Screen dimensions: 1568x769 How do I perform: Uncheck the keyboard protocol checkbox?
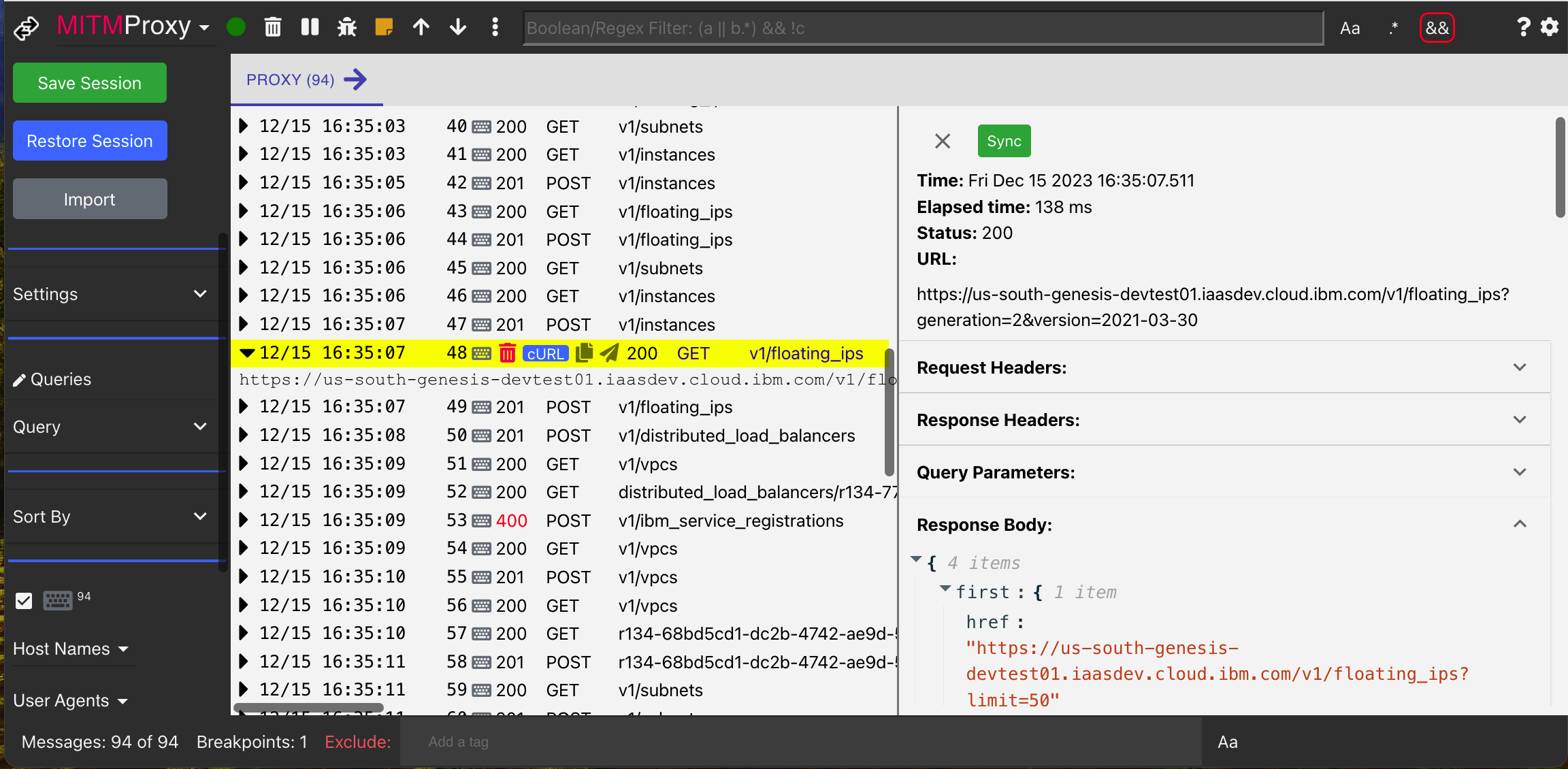click(24, 601)
